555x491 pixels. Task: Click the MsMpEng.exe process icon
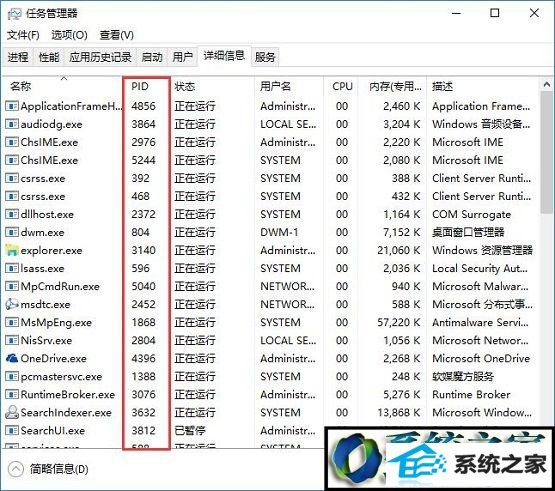(x=12, y=322)
